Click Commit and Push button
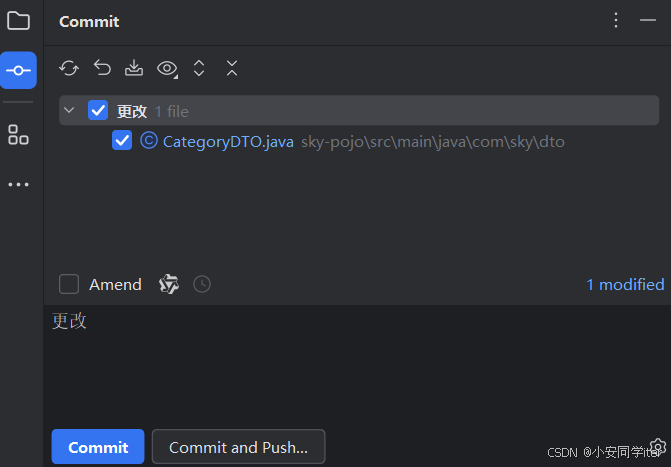The width and height of the screenshot is (671, 467). click(x=238, y=446)
